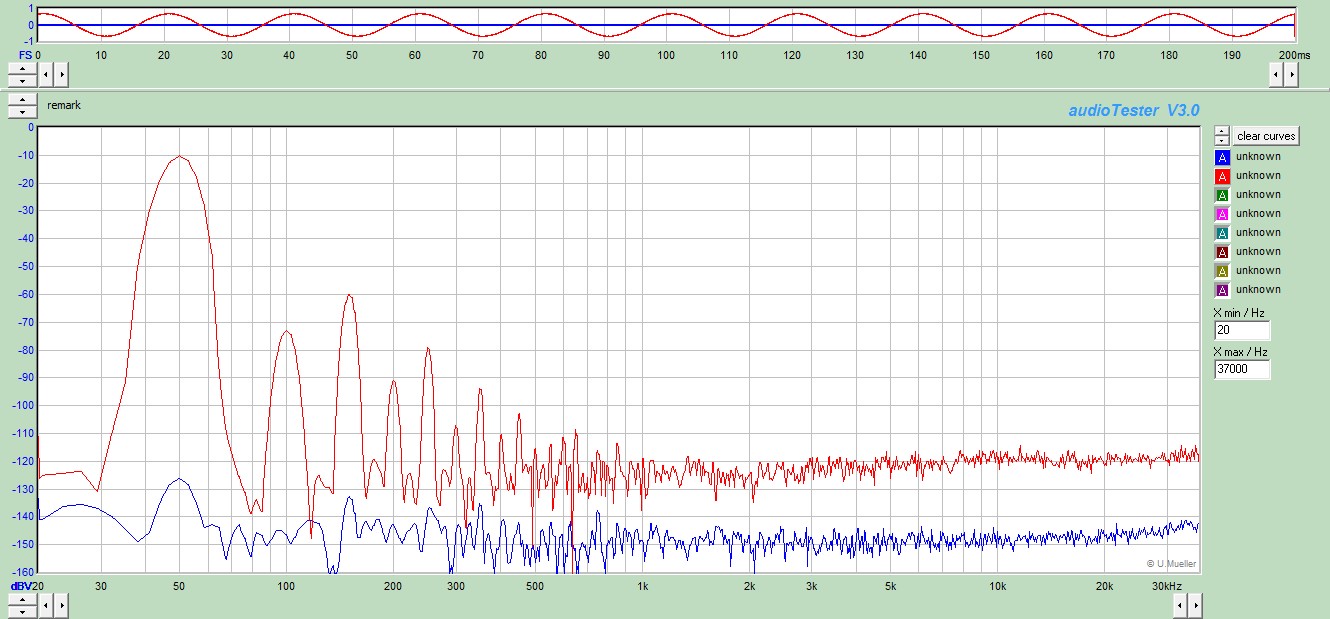Click the left arrow beside oscilloscope FS stepper
The height and width of the screenshot is (619, 1330).
click(x=46, y=74)
